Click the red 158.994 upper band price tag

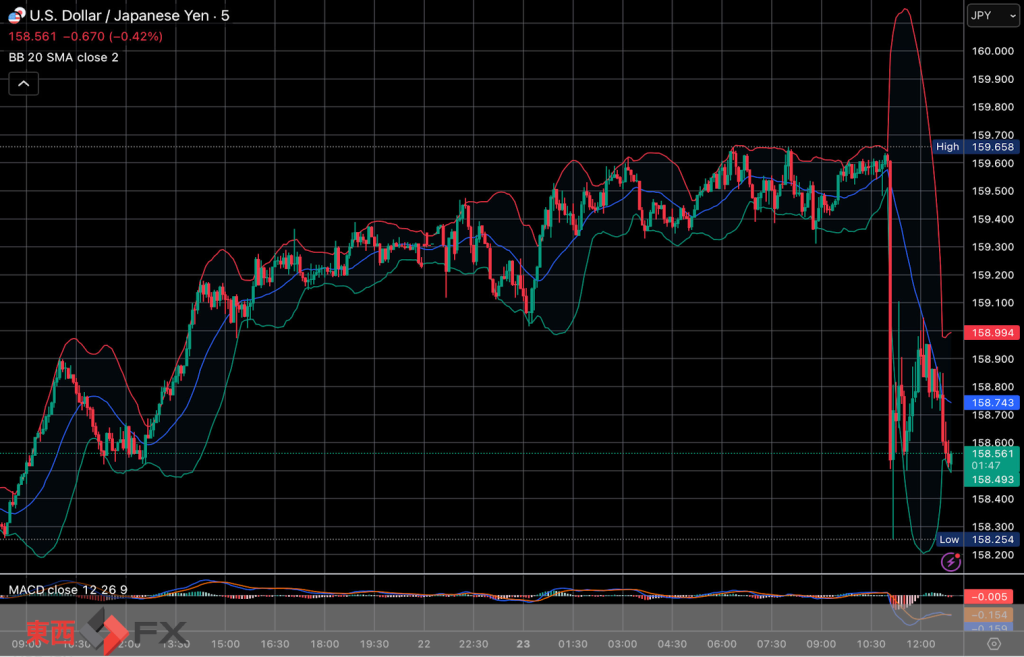990,332
